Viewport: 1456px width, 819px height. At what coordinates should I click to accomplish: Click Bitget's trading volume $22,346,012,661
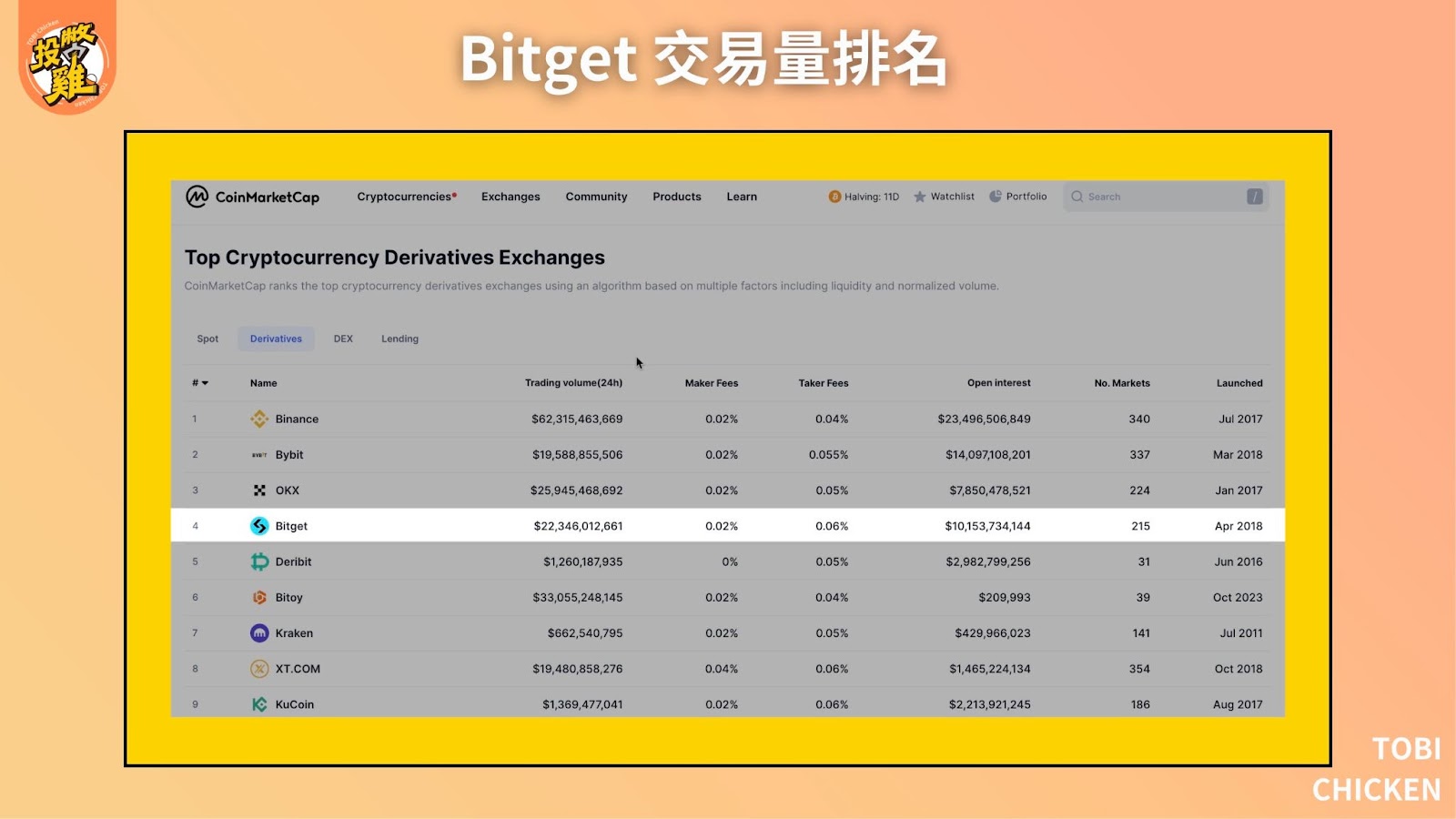click(x=578, y=526)
